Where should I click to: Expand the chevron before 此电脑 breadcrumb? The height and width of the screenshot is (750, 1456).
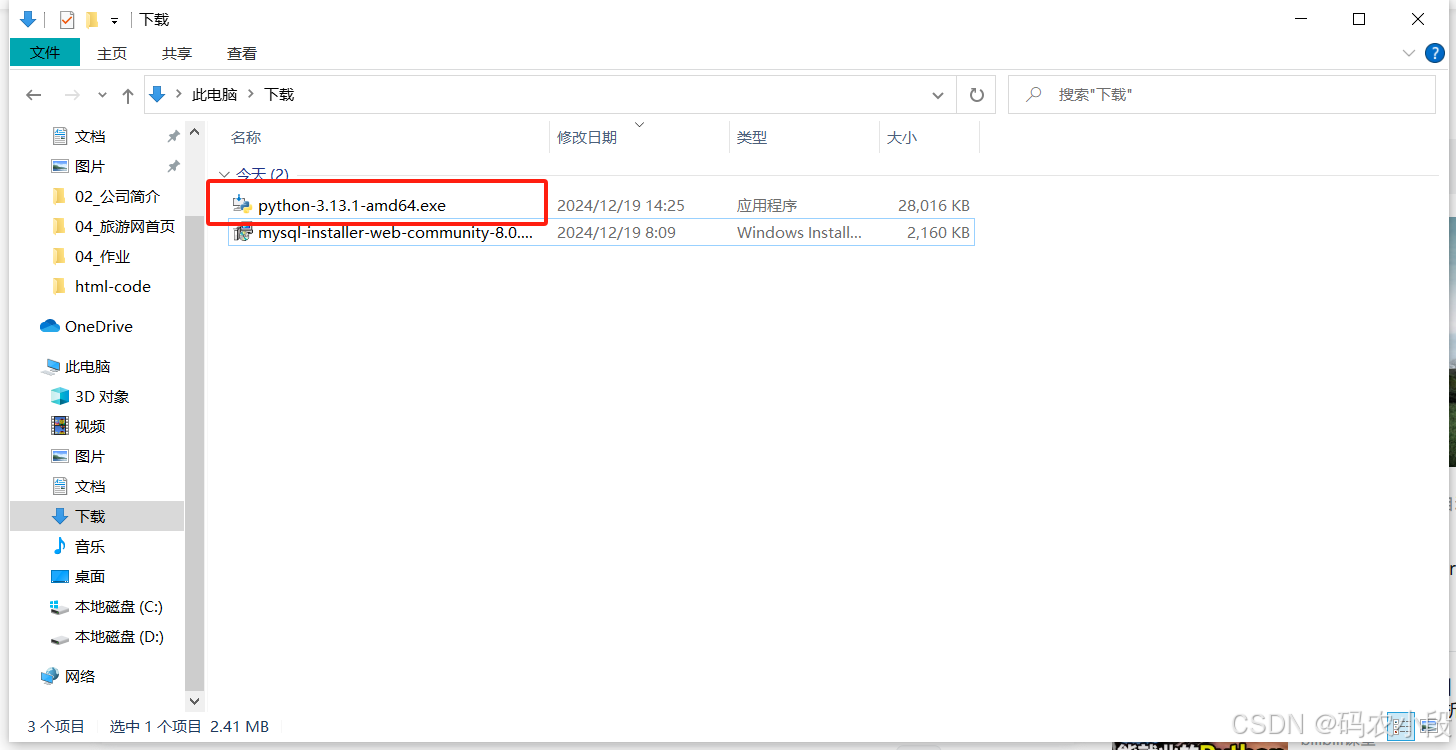click(179, 95)
